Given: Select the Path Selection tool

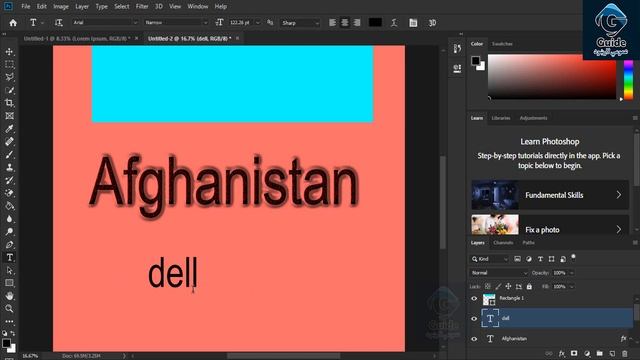Looking at the screenshot, I should pos(9,271).
